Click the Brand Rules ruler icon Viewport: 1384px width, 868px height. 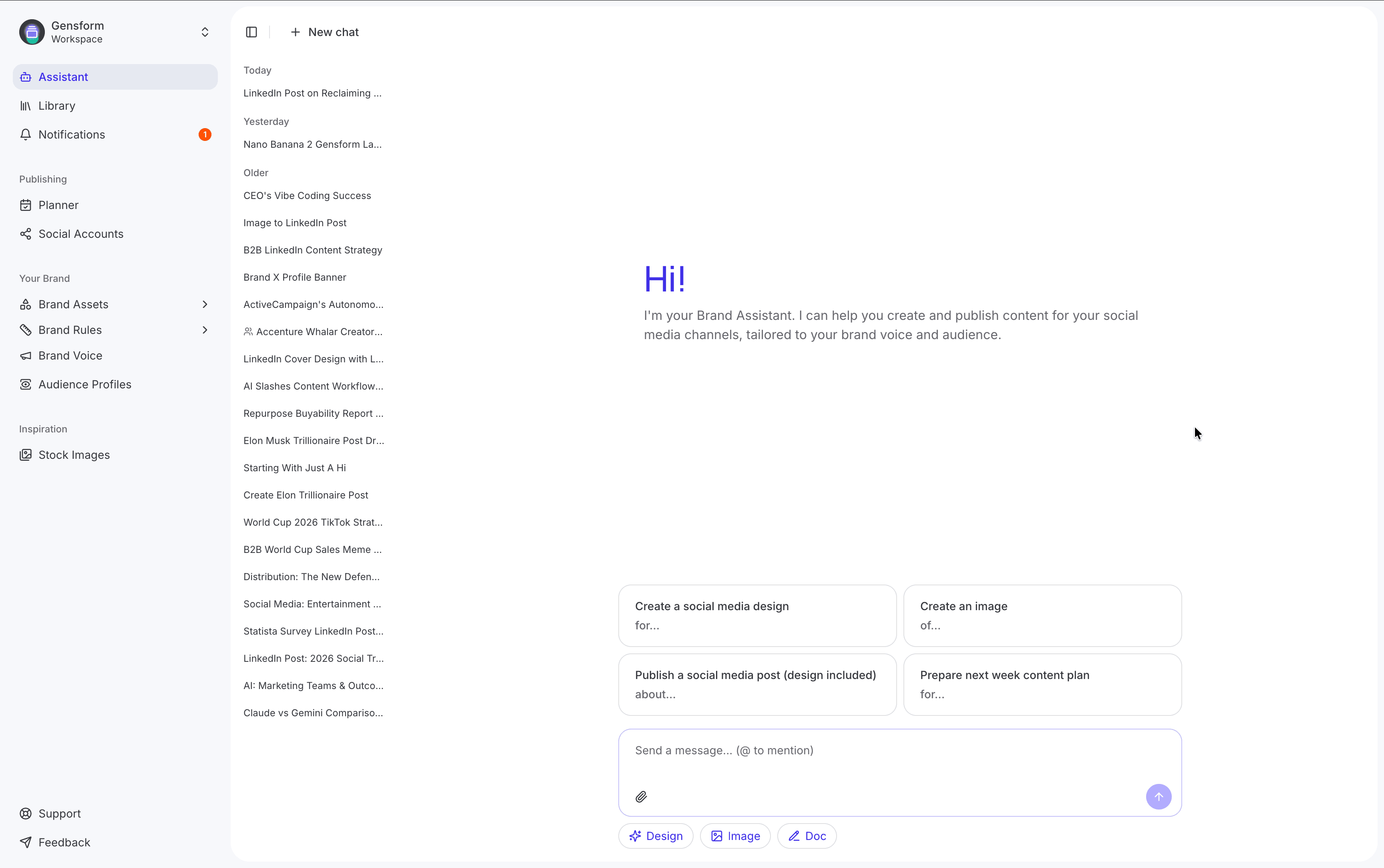26,330
